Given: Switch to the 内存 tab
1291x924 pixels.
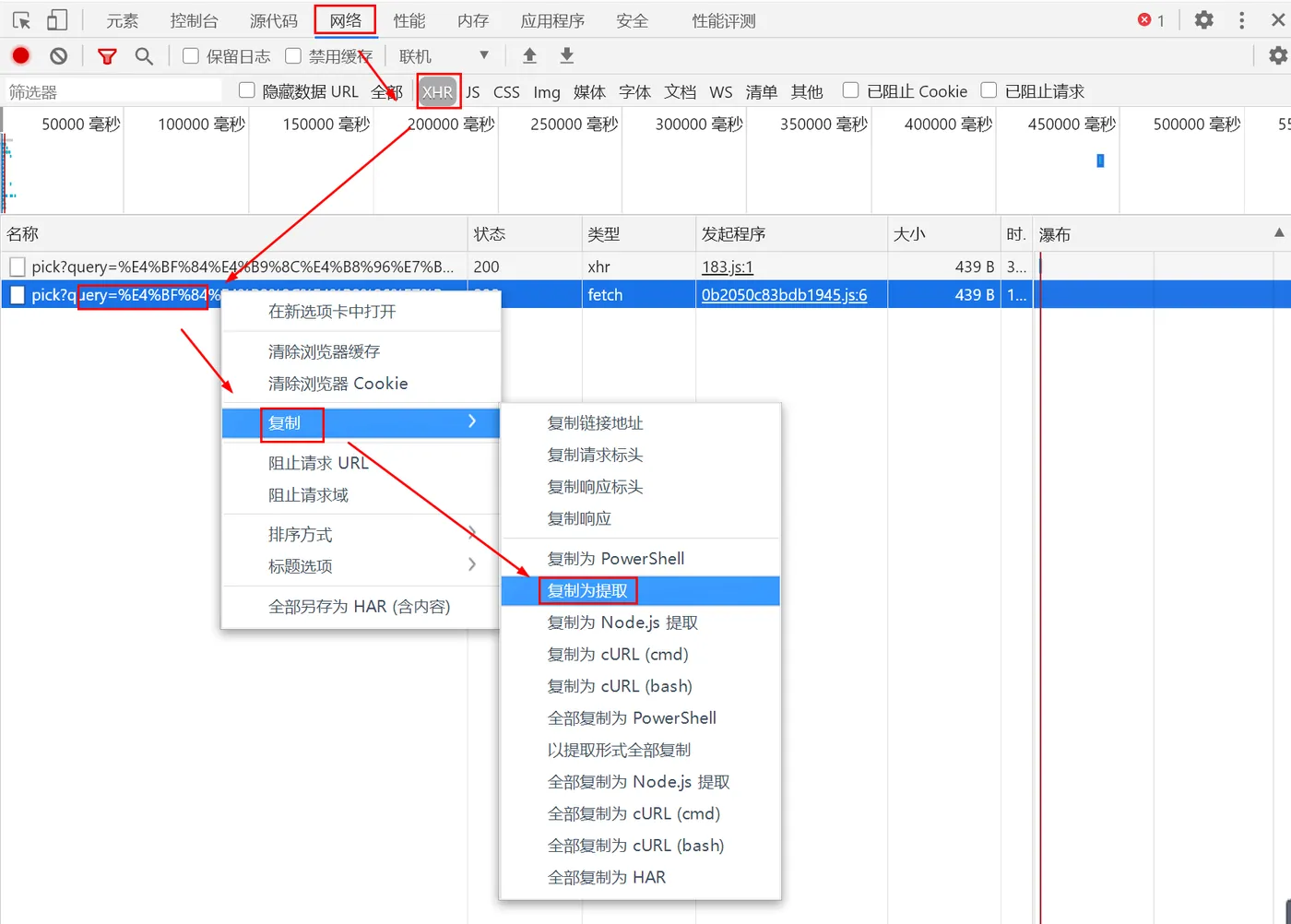Looking at the screenshot, I should (x=473, y=20).
